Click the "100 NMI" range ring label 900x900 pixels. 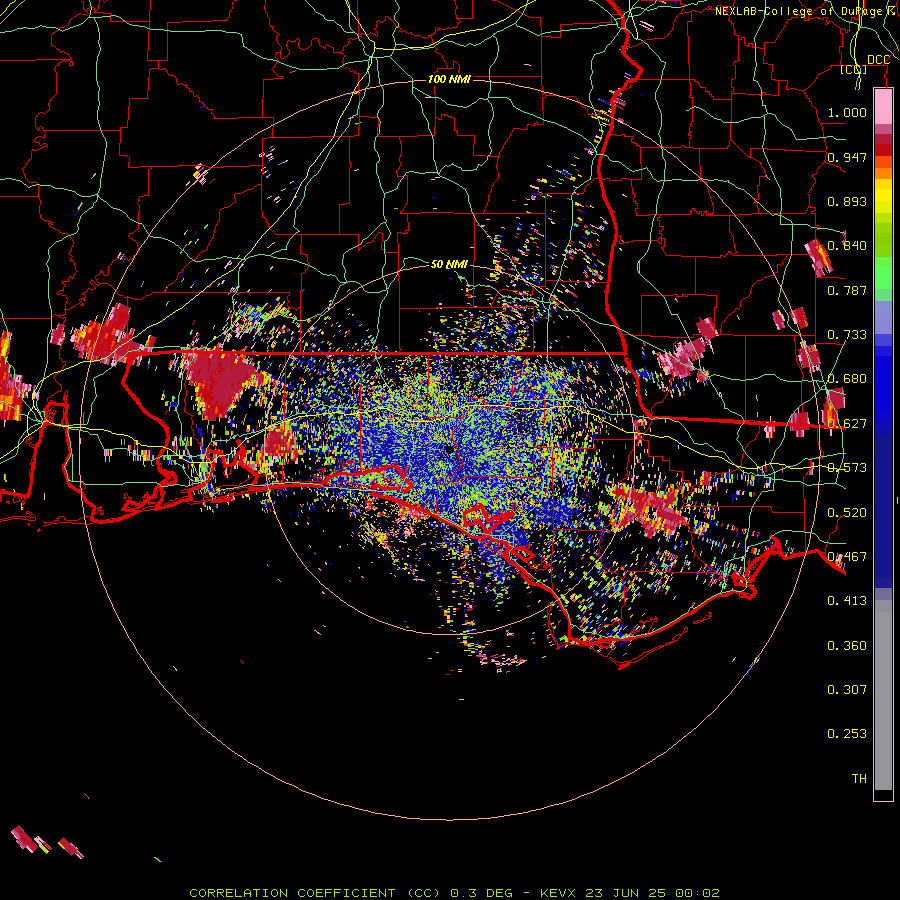[x=449, y=79]
